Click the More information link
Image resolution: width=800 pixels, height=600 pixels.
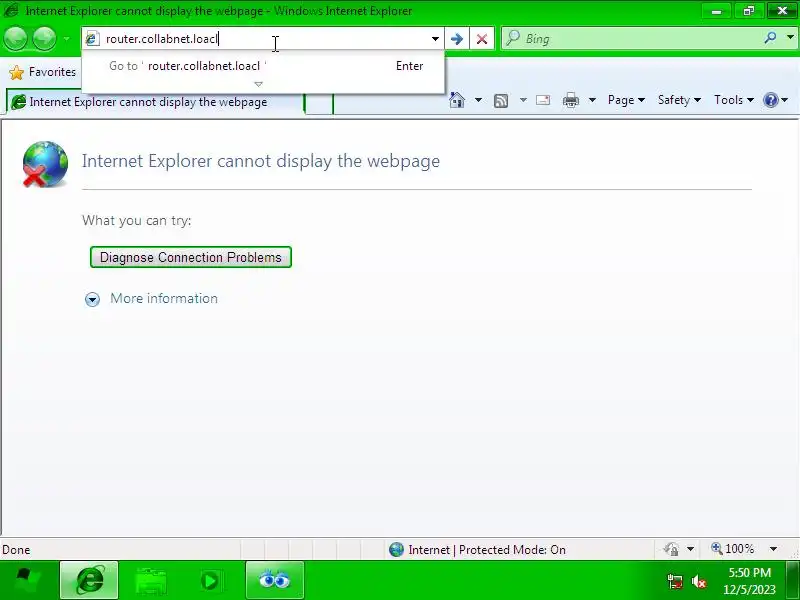[x=164, y=298]
